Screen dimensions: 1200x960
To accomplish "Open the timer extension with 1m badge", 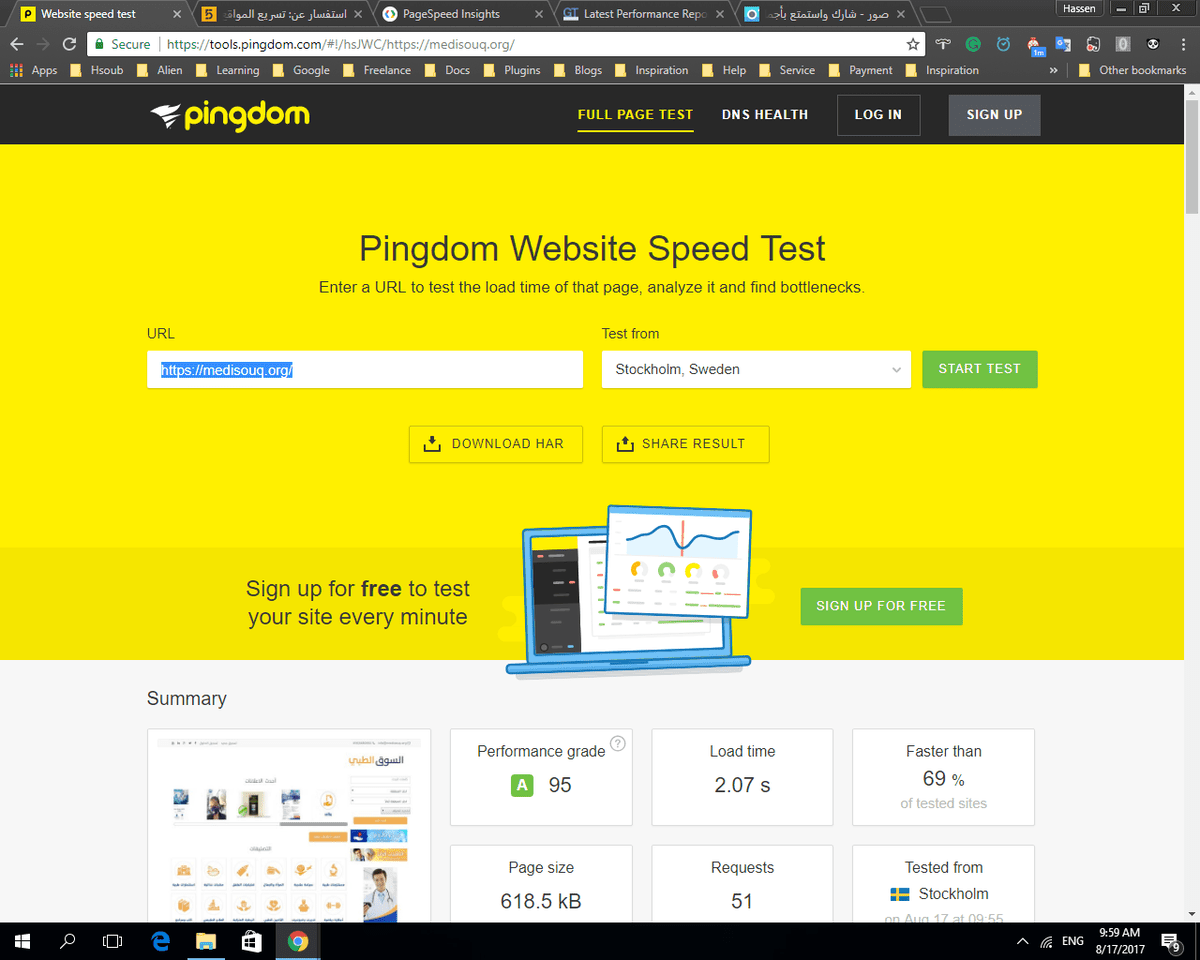I will tap(1035, 45).
